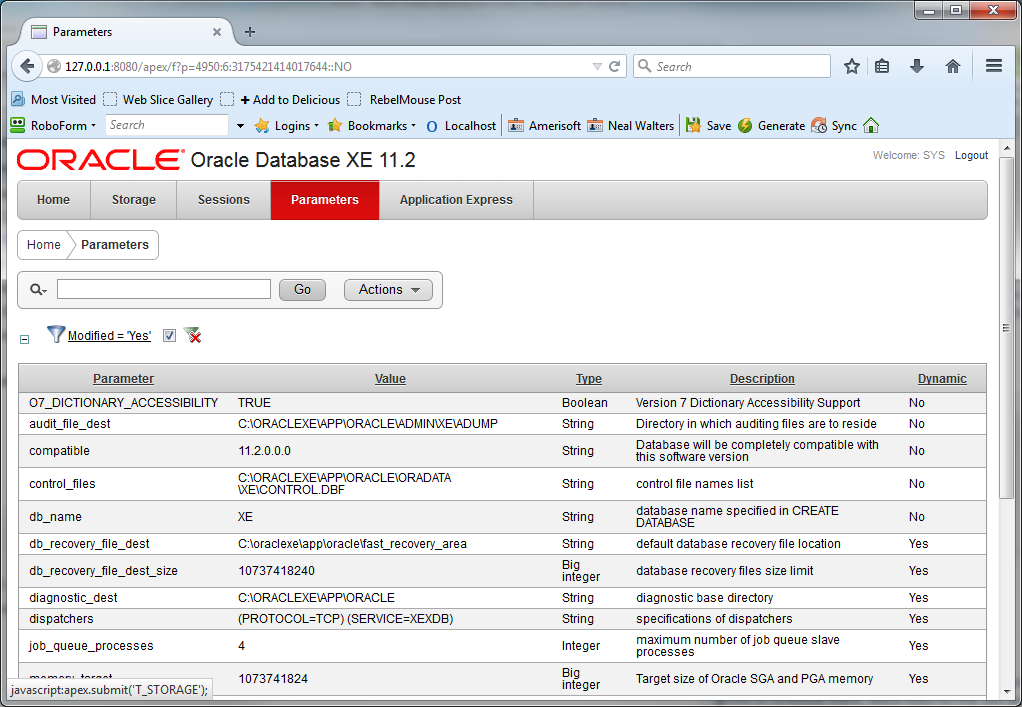
Task: Select the Parameters tab
Action: (325, 200)
